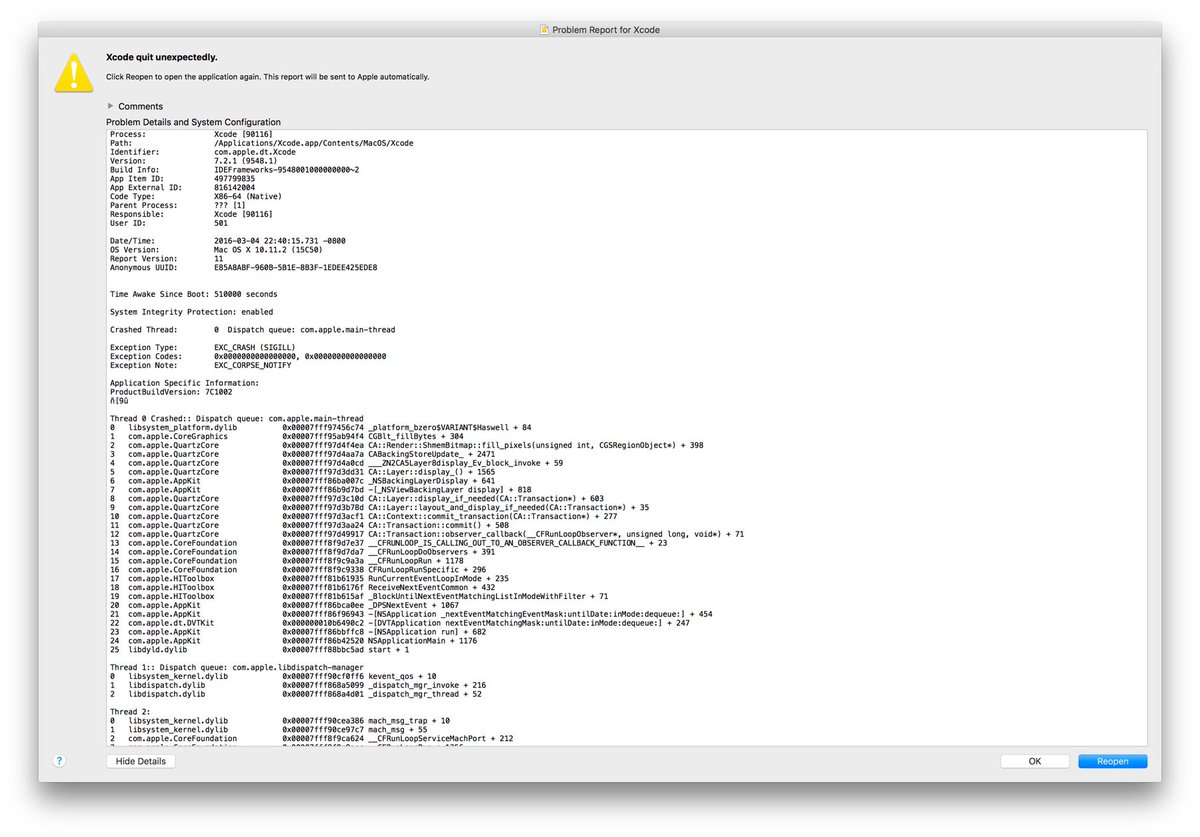Select 'ProductBuildVersion: 7C1002' line
This screenshot has width=1200, height=837.
point(173,392)
